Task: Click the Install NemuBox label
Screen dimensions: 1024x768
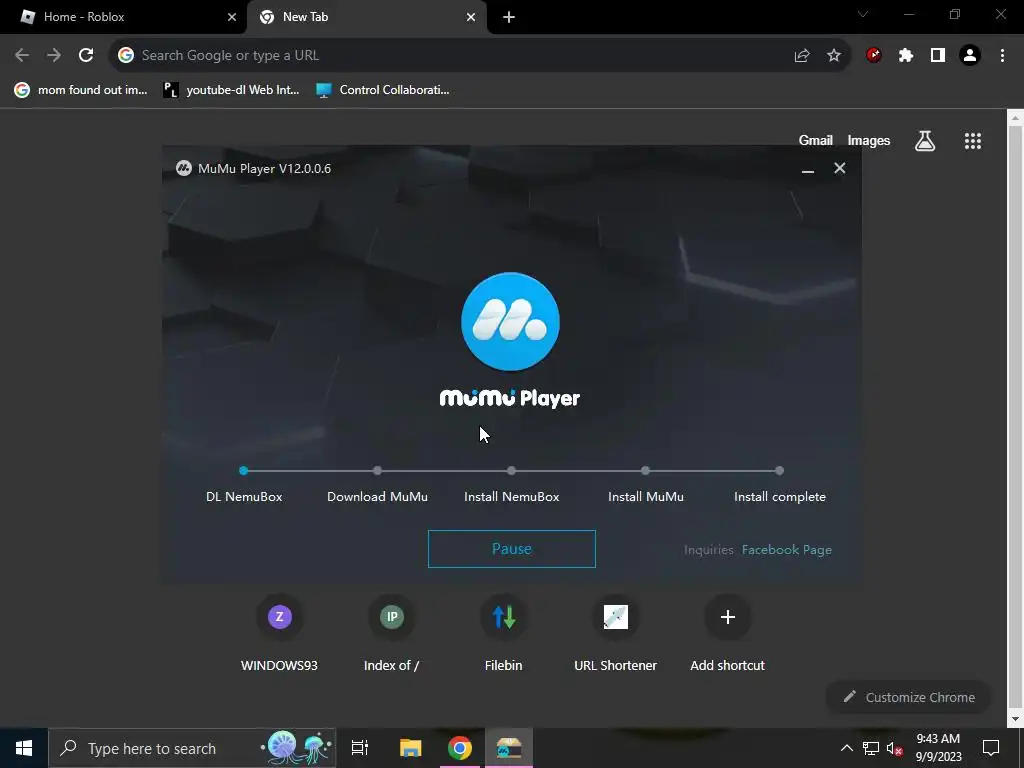Action: [x=511, y=497]
